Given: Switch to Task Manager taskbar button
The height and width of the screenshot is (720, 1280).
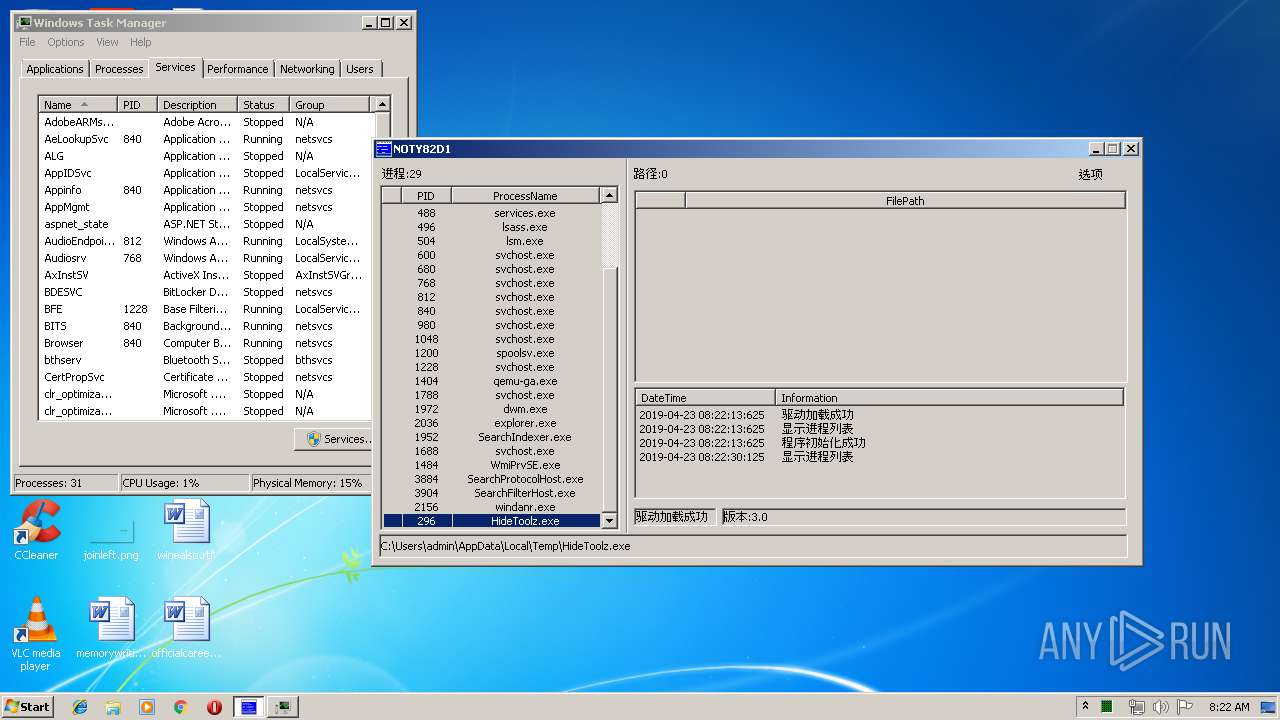Looking at the screenshot, I should [x=283, y=707].
